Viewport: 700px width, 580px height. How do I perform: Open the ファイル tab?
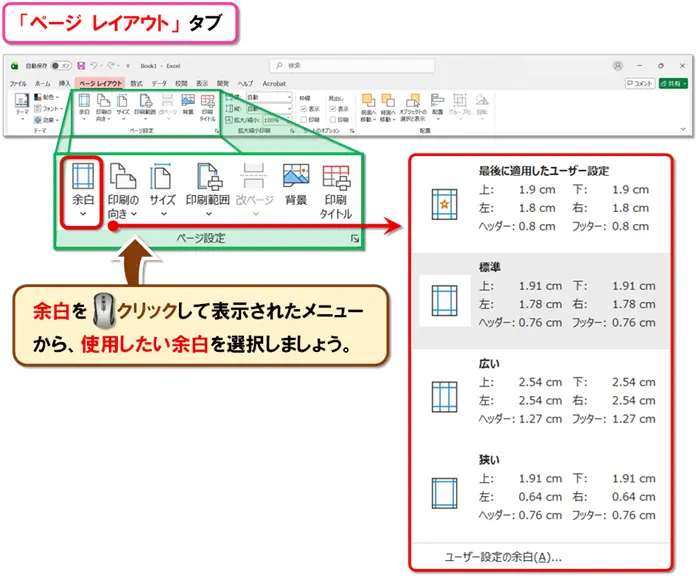18,83
